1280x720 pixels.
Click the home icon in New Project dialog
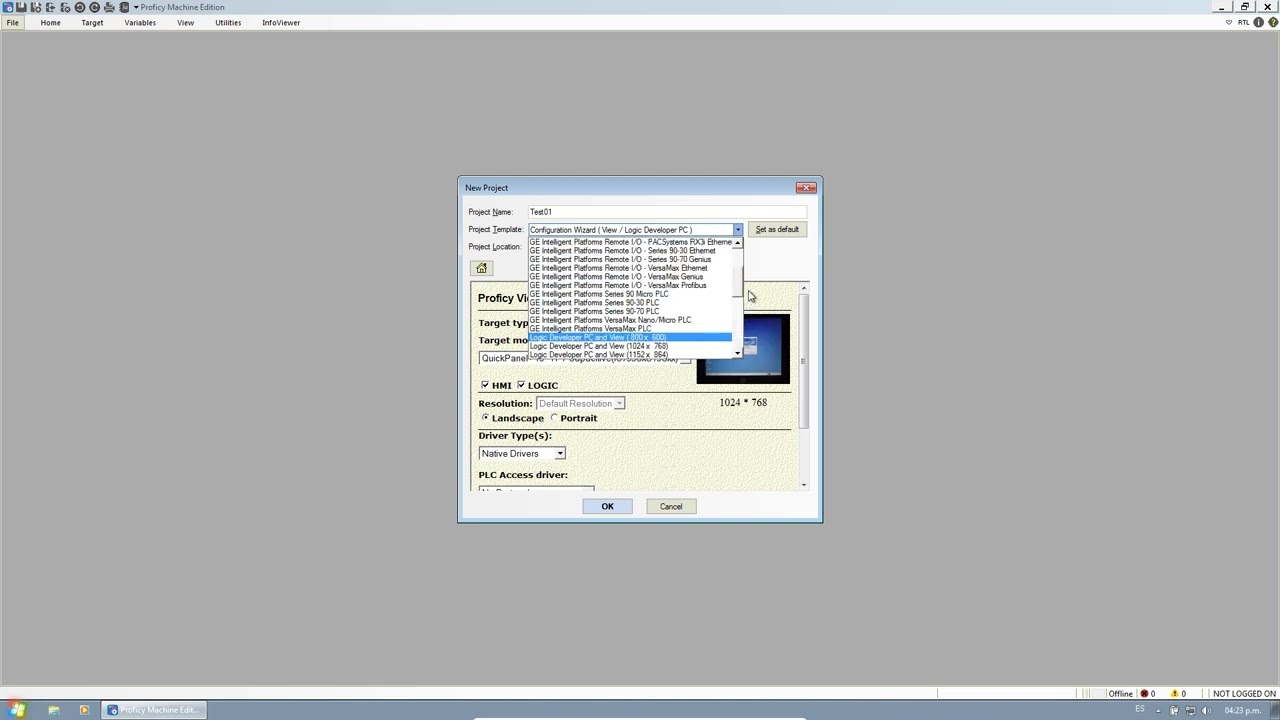[x=481, y=268]
